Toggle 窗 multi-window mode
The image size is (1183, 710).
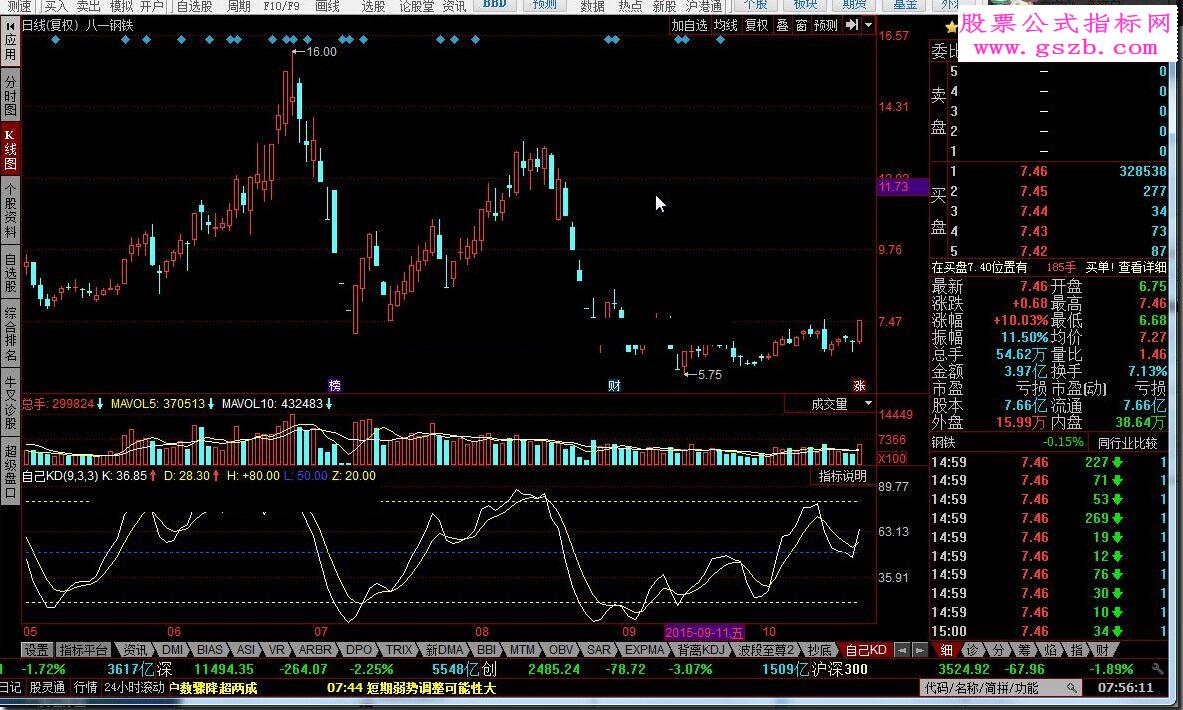(x=801, y=25)
